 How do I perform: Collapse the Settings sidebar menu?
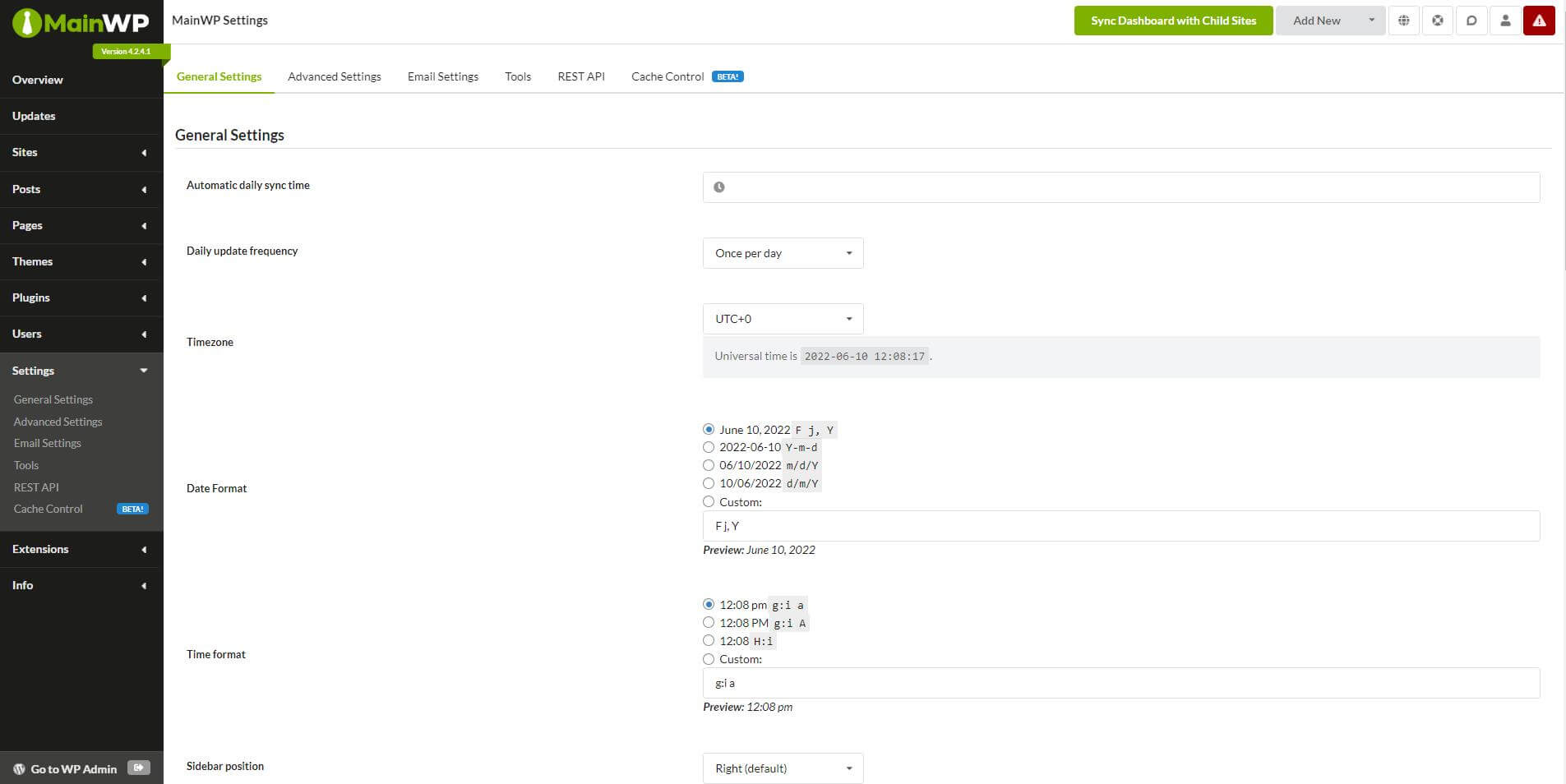(x=81, y=371)
